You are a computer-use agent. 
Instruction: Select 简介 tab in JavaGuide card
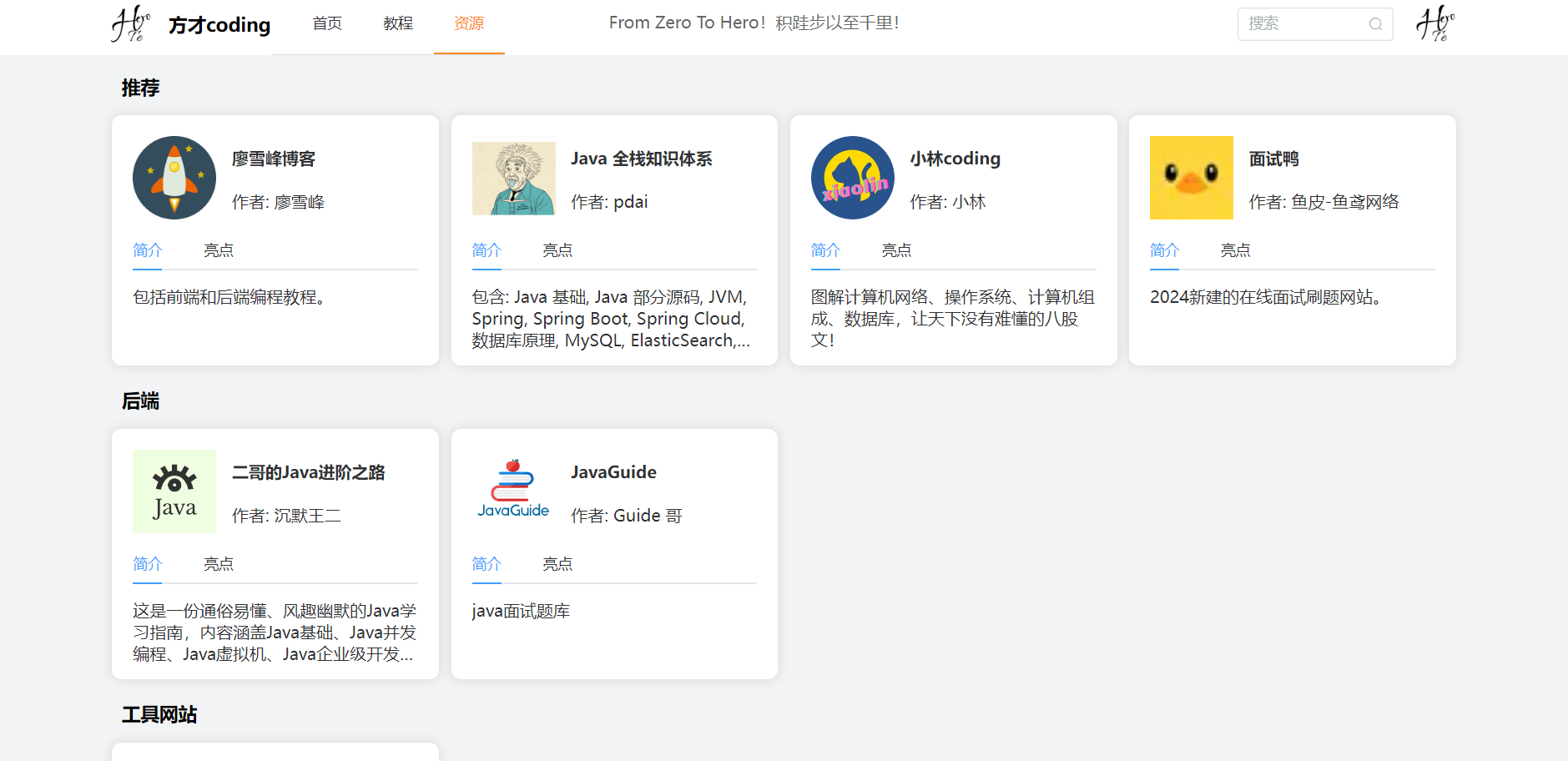point(487,563)
